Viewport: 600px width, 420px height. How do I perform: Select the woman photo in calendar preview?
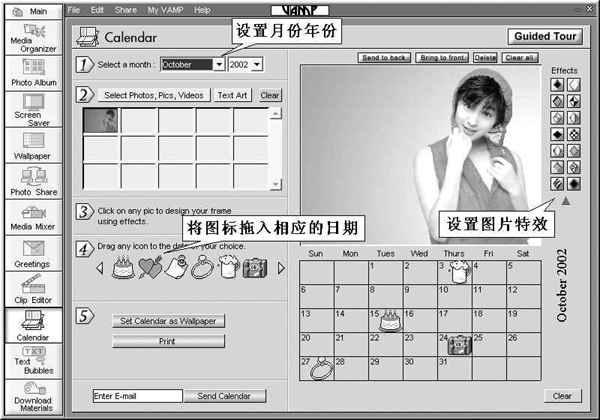click(x=421, y=153)
